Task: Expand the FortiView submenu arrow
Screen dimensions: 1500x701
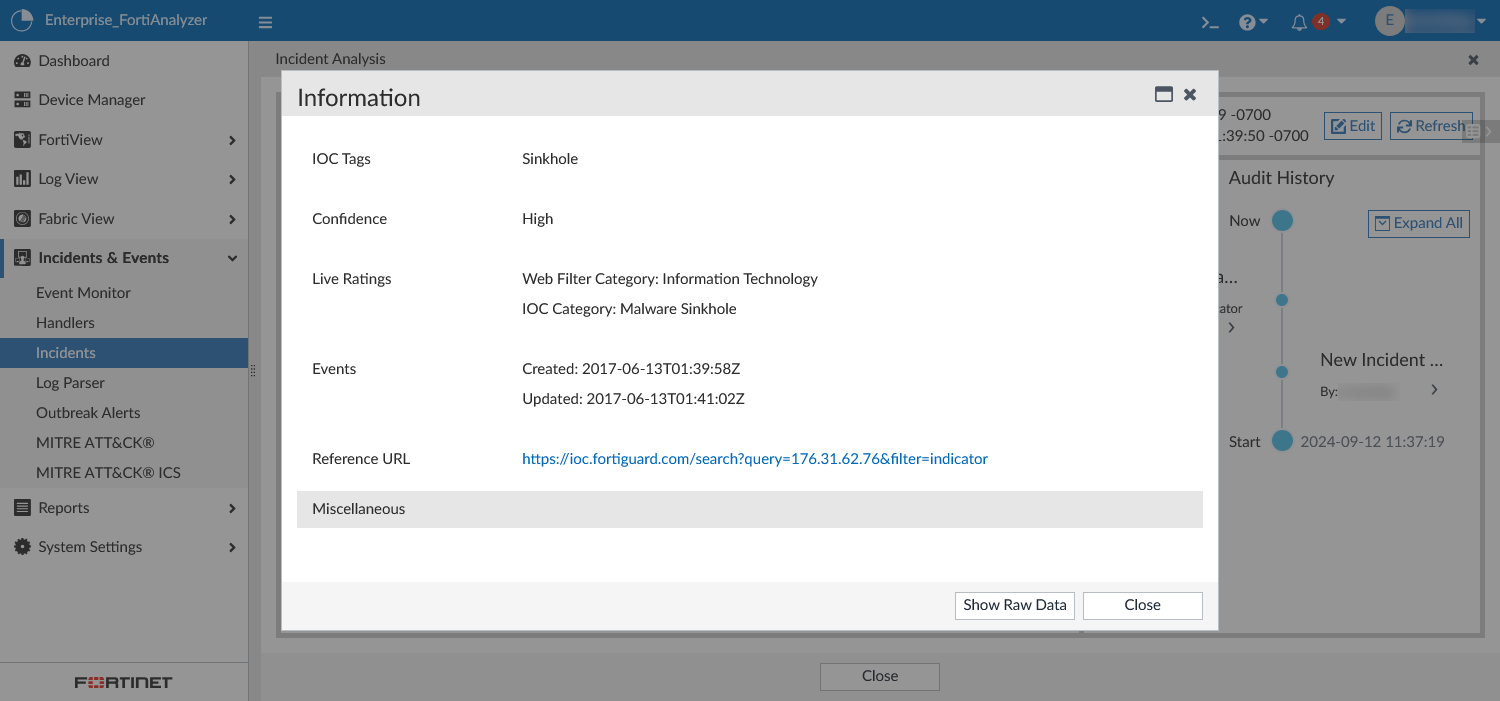Action: tap(232, 140)
